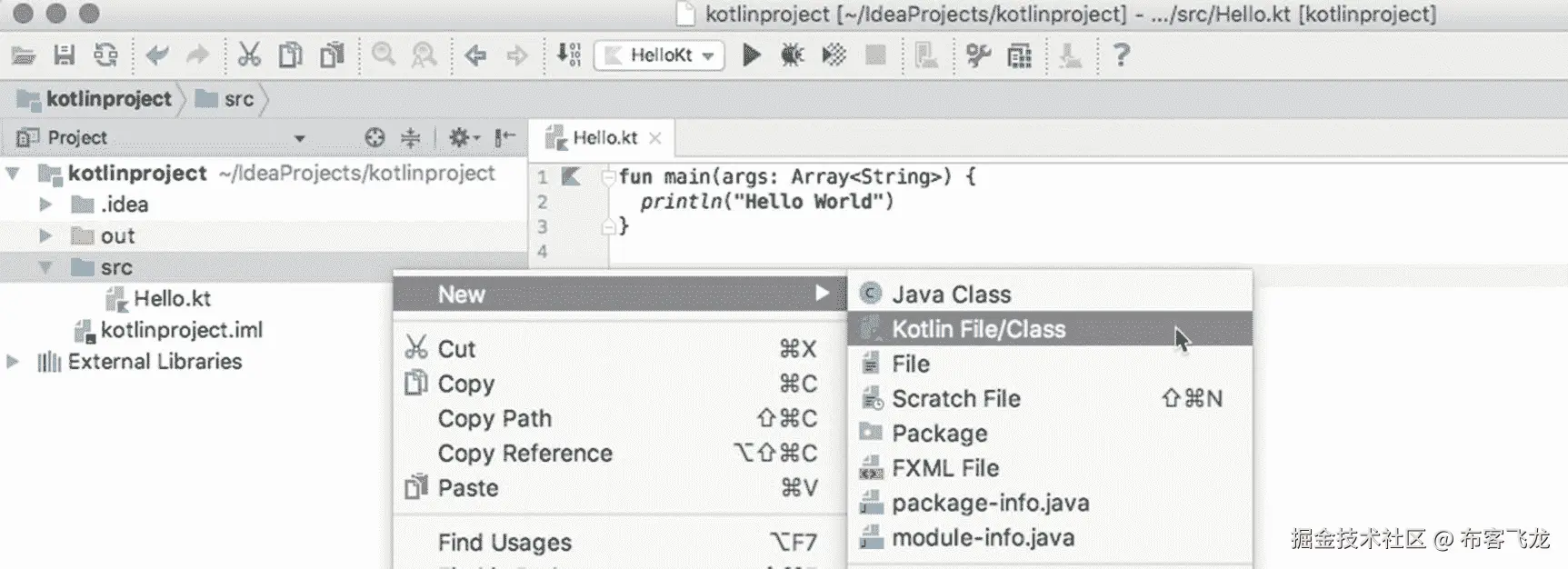The width and height of the screenshot is (1568, 569).
Task: Click the Debug bug icon
Action: point(792,55)
